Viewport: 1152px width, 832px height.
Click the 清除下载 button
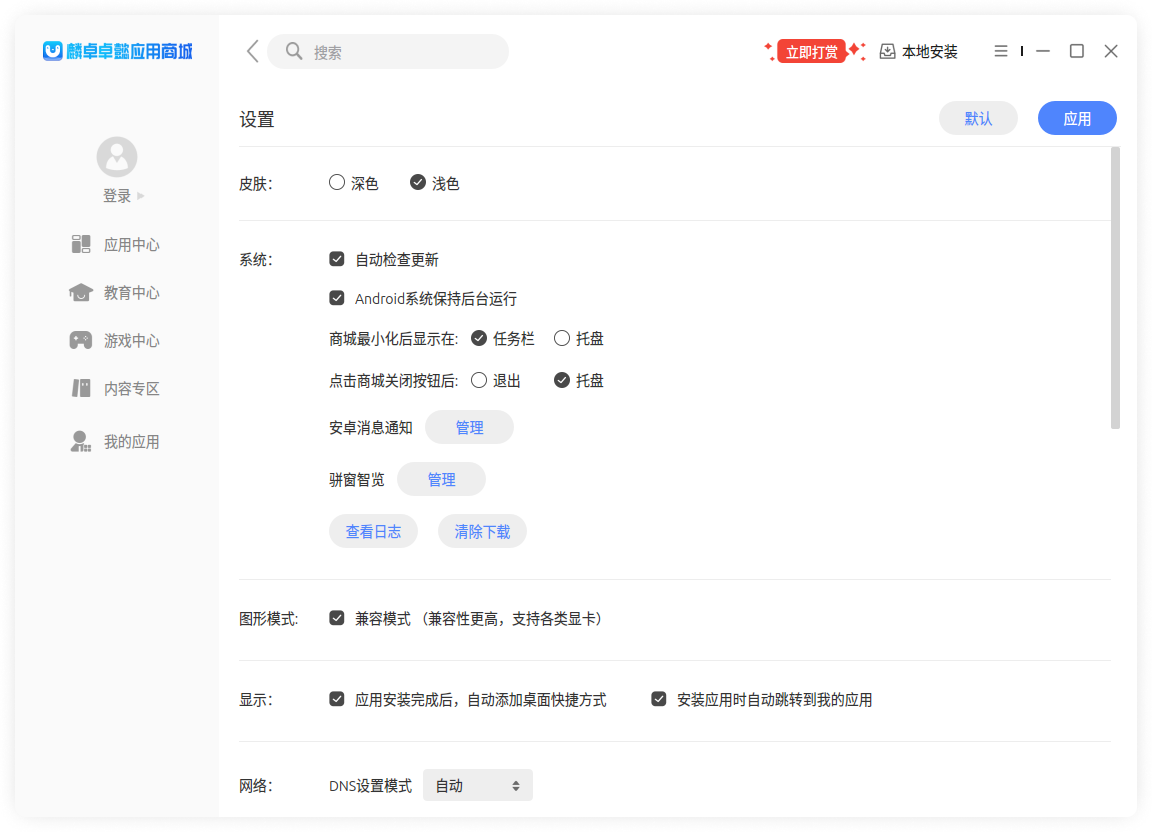pyautogui.click(x=482, y=532)
